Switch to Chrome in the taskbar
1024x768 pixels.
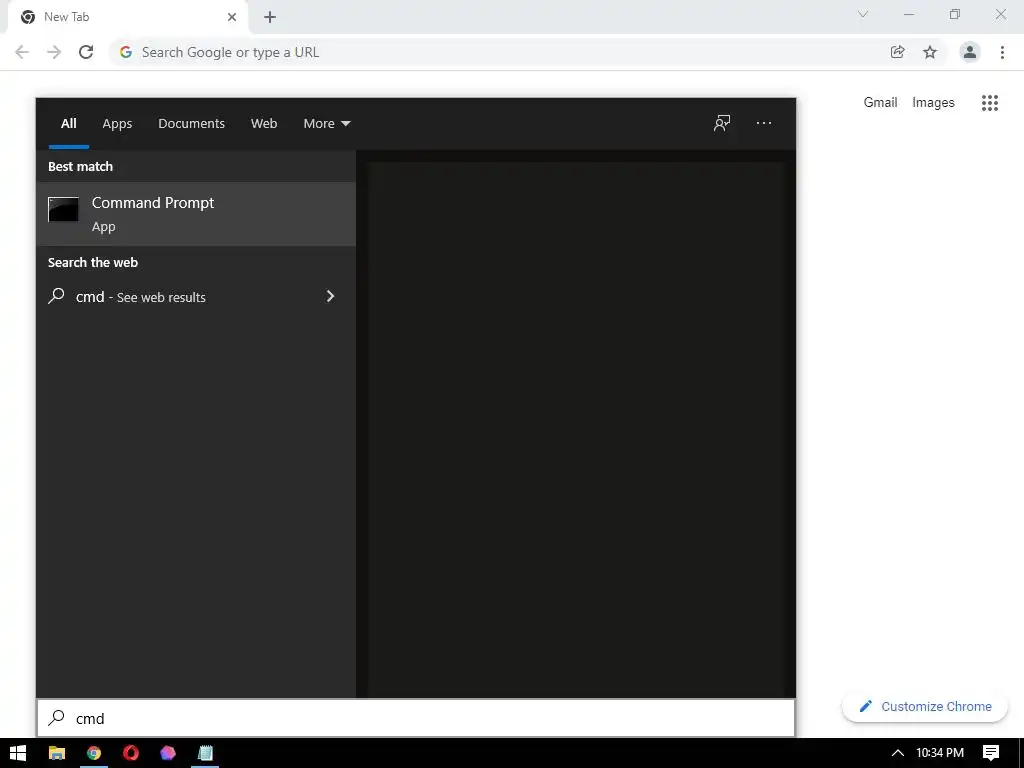pyautogui.click(x=94, y=753)
